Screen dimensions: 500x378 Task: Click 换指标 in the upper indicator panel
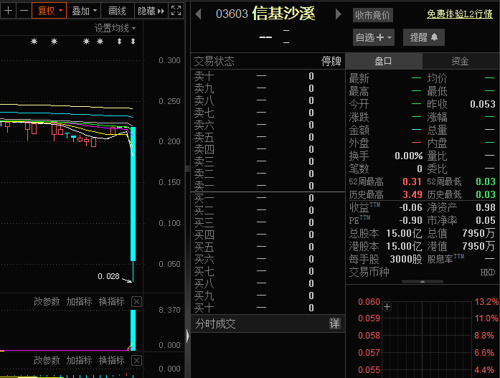pyautogui.click(x=111, y=302)
